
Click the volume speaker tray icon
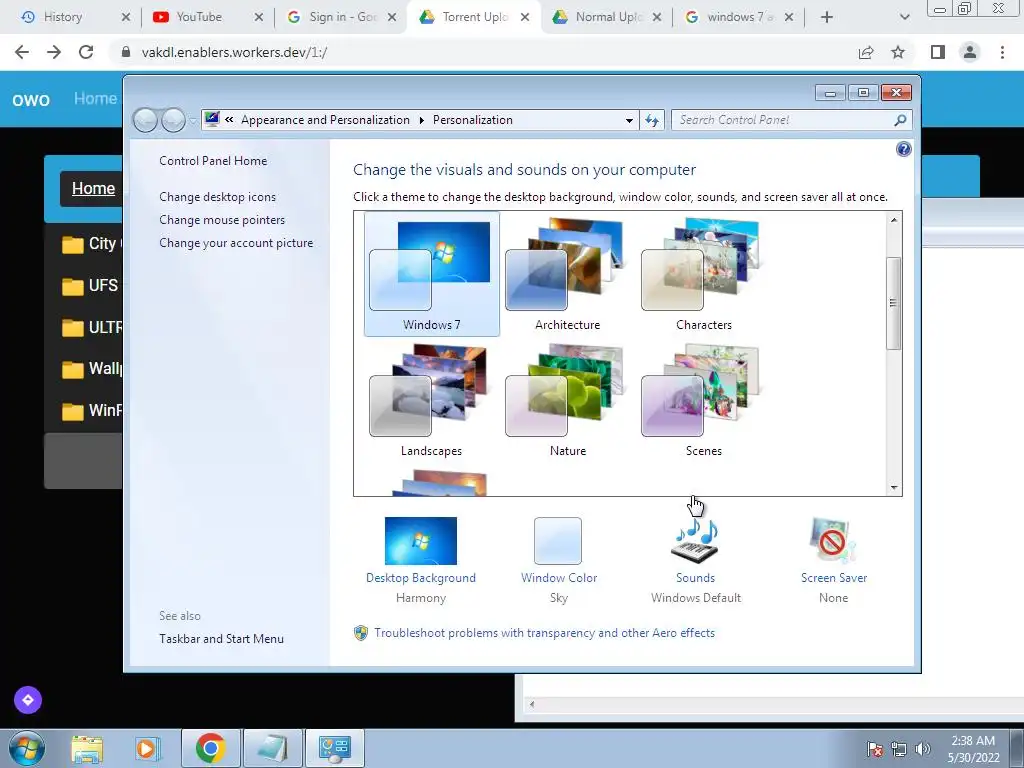(x=923, y=750)
